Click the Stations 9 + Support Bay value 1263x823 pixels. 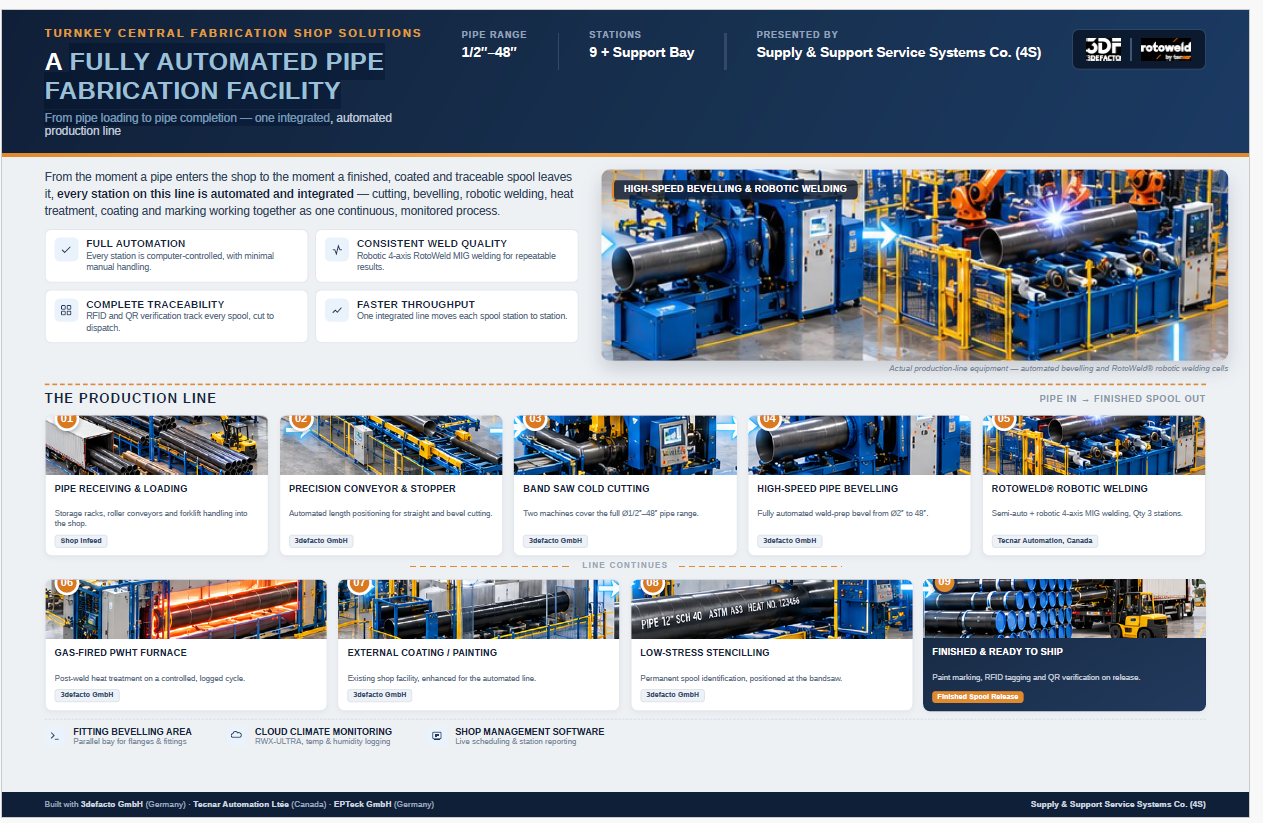click(x=642, y=52)
